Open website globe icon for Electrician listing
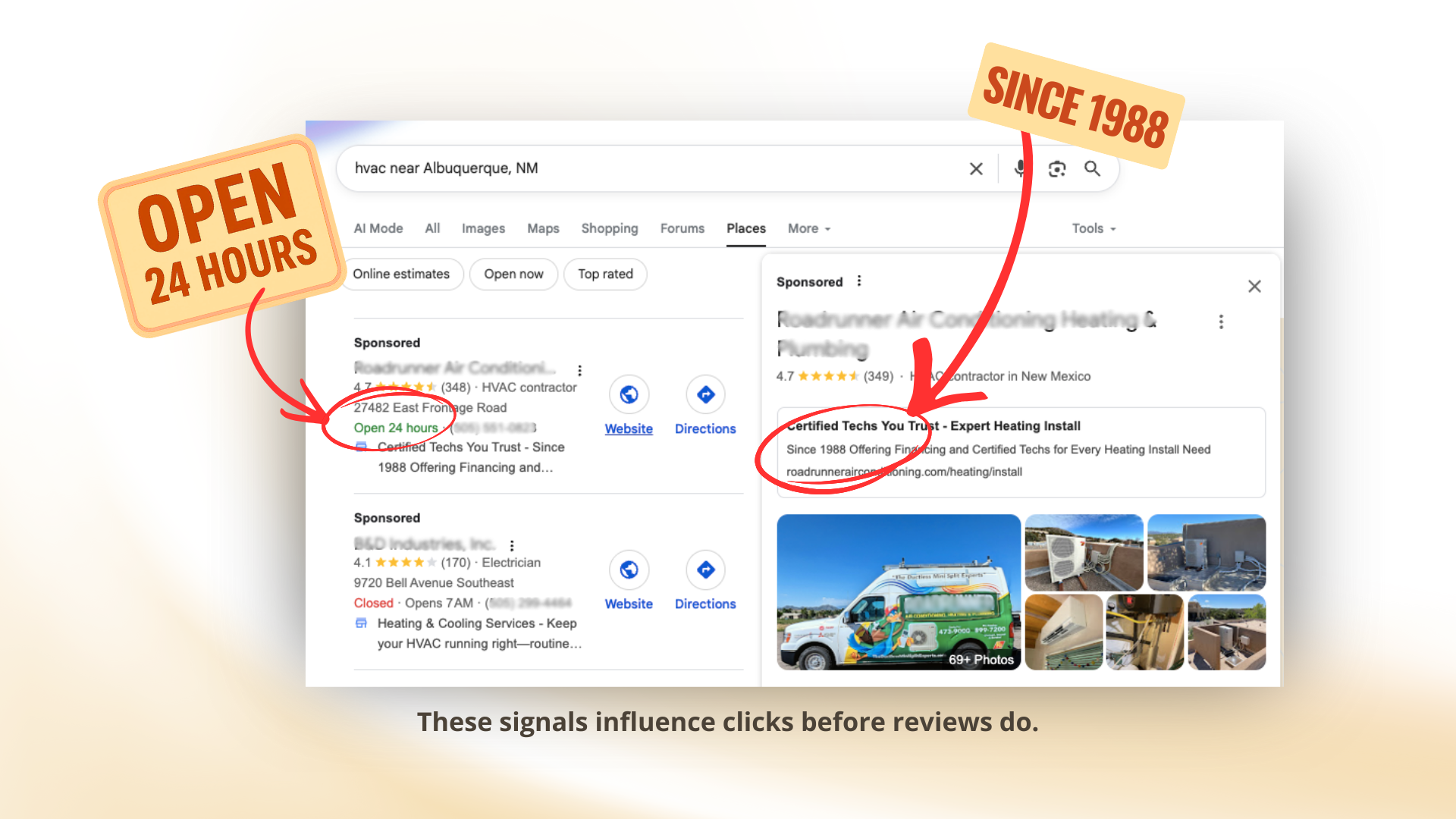 click(x=629, y=570)
